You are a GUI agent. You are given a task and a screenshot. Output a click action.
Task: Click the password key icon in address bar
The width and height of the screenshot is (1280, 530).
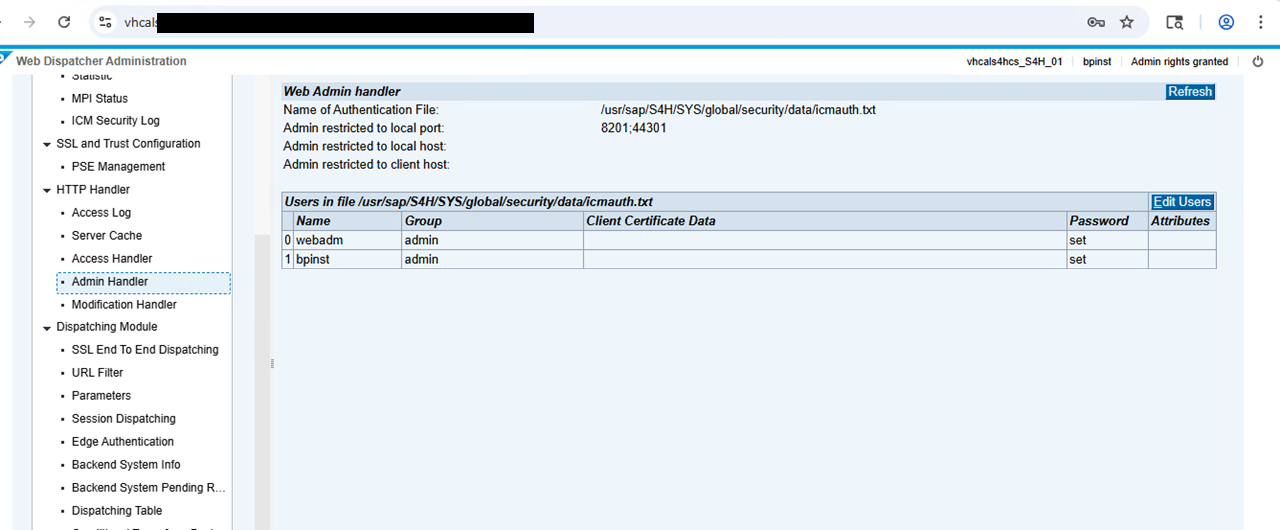click(x=1096, y=22)
